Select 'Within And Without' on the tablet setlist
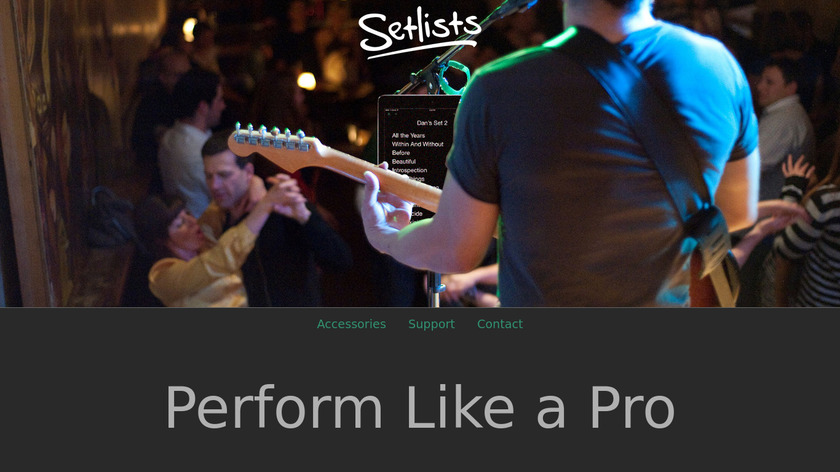The height and width of the screenshot is (472, 840). point(417,144)
